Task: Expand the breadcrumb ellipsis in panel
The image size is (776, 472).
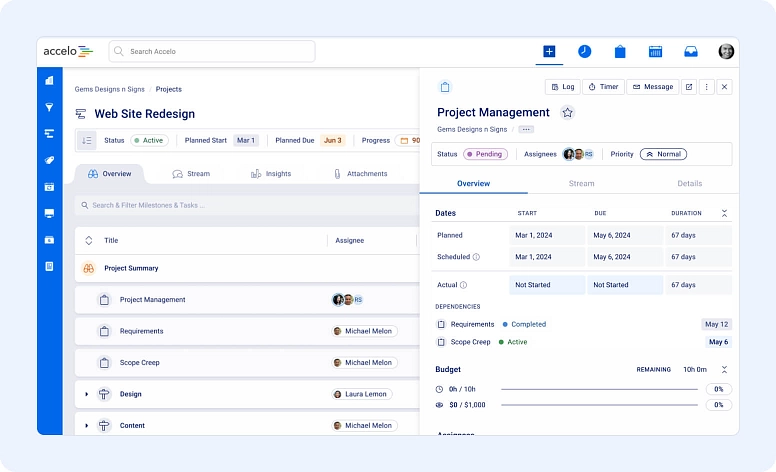Action: click(526, 129)
